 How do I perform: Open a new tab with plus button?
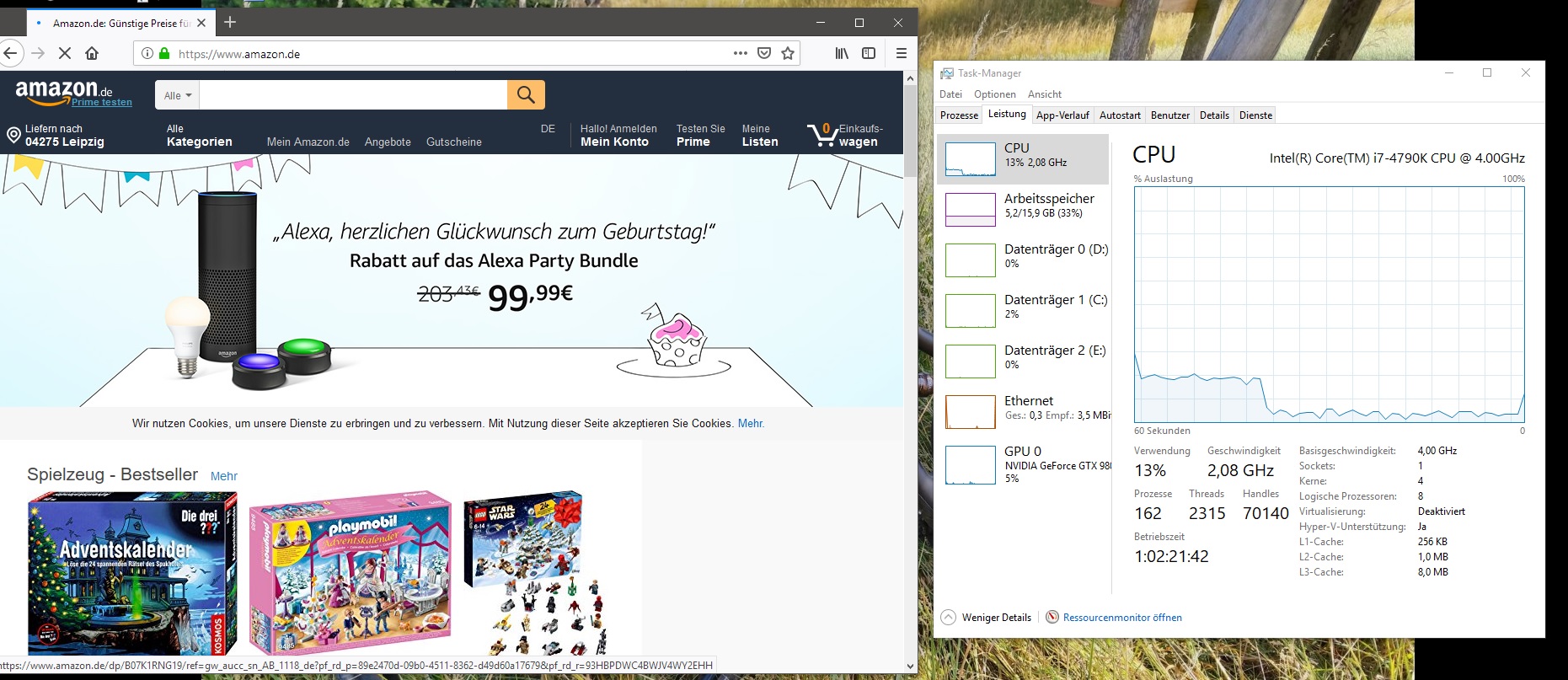[230, 23]
